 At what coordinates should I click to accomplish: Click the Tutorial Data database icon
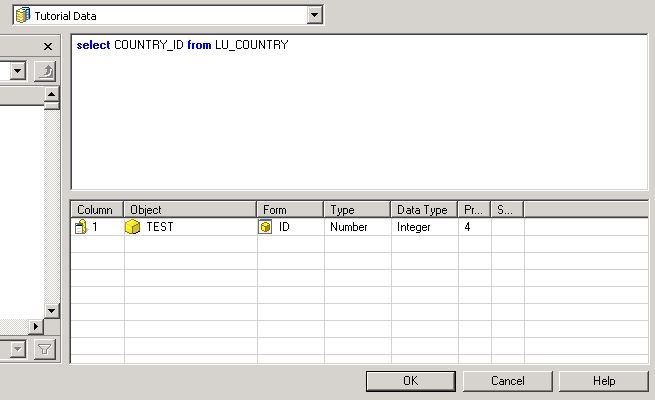(x=23, y=15)
